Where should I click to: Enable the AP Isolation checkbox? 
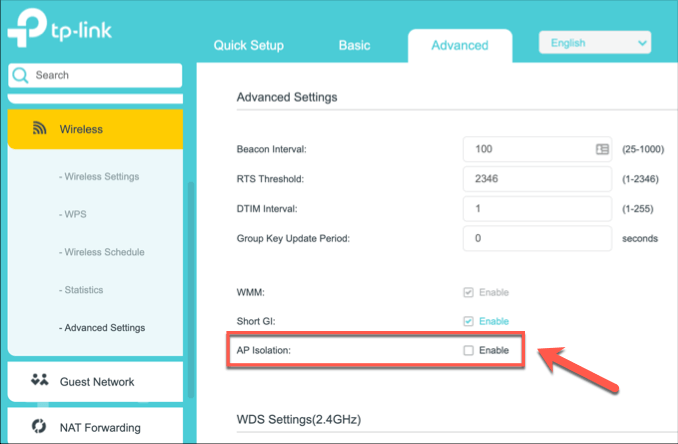468,351
